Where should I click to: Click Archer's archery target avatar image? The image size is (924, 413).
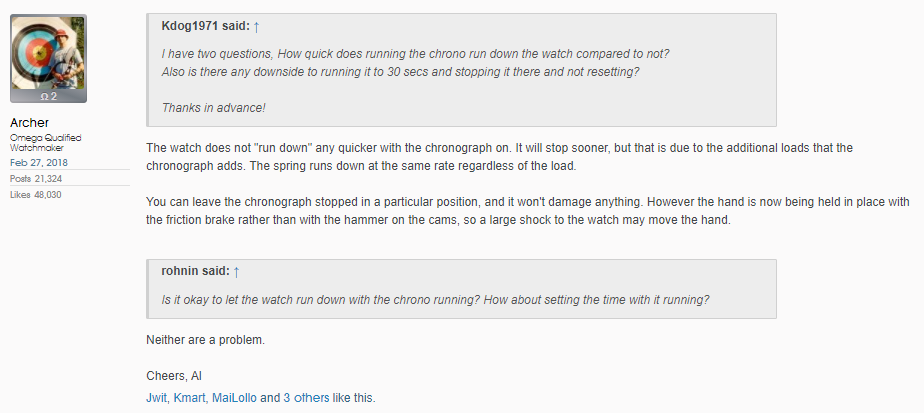pos(48,54)
